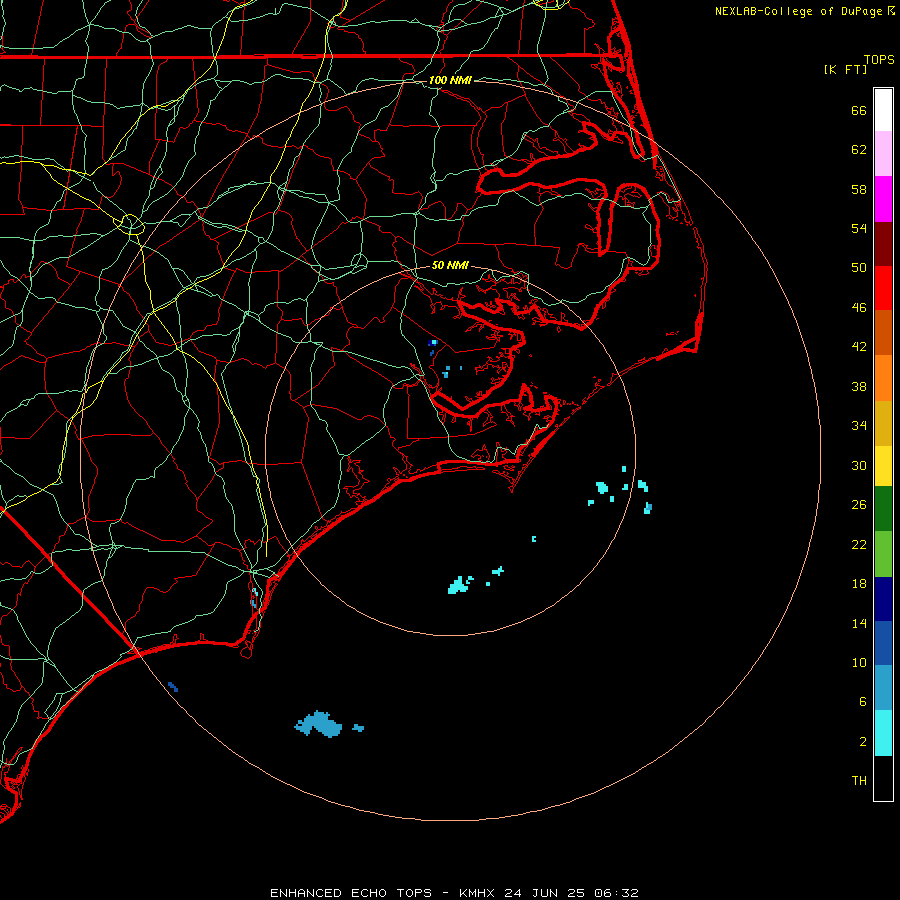Click the legend value 58
This screenshot has height=900, width=900.
(x=859, y=189)
